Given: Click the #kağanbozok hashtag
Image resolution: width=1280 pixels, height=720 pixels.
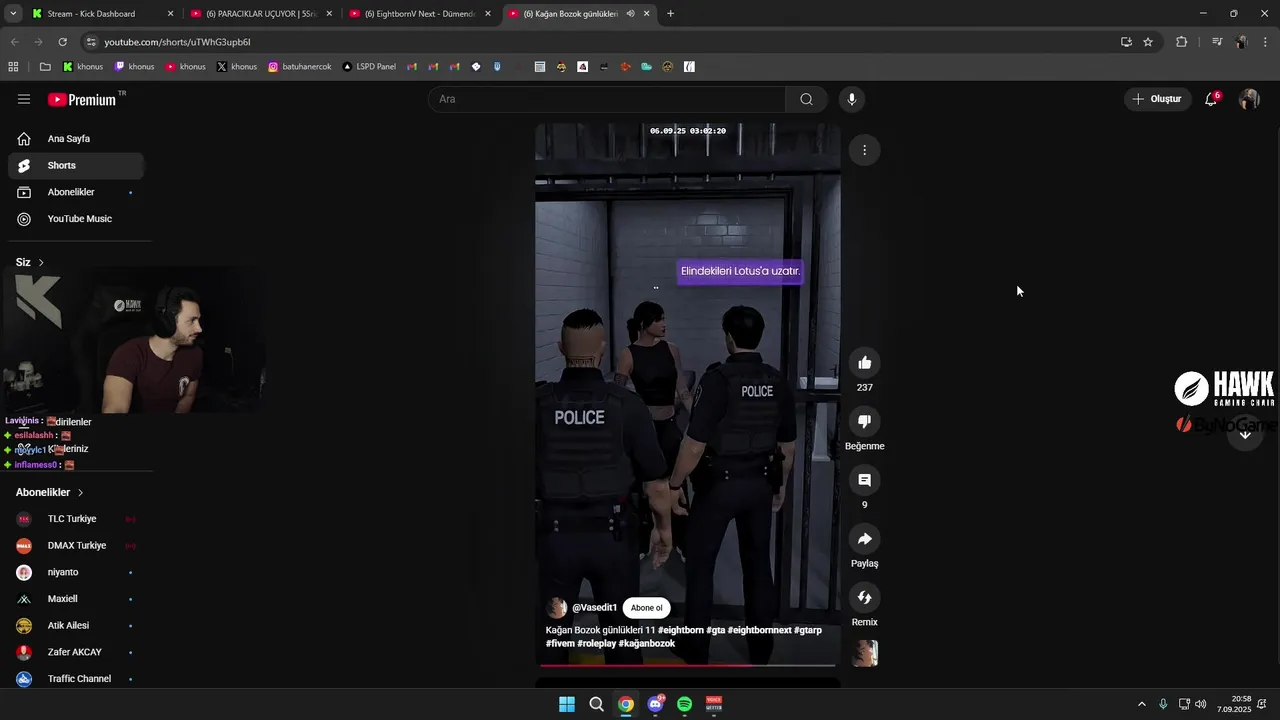Looking at the screenshot, I should (x=647, y=643).
